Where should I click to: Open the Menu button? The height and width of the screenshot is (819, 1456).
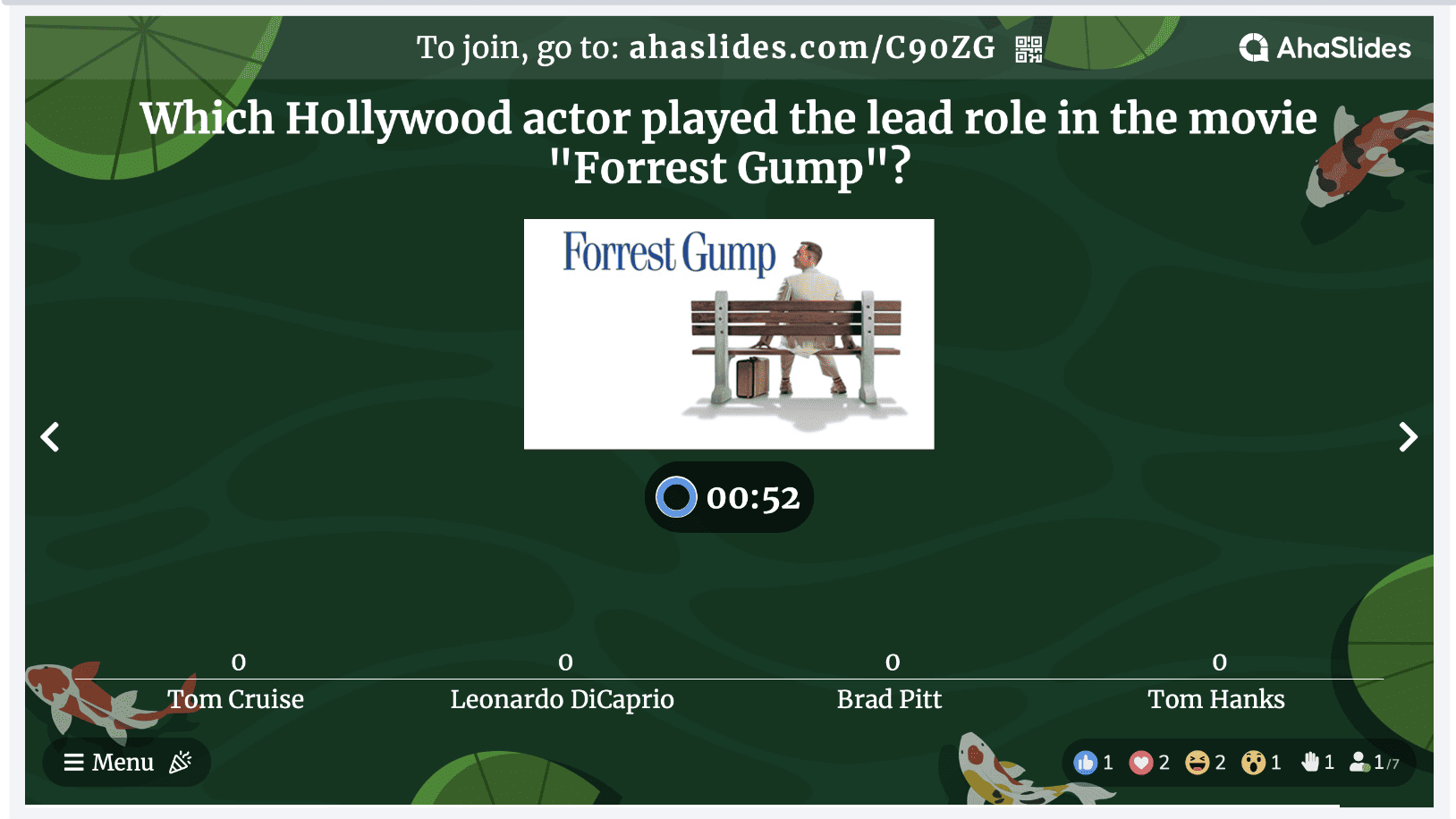click(x=109, y=762)
